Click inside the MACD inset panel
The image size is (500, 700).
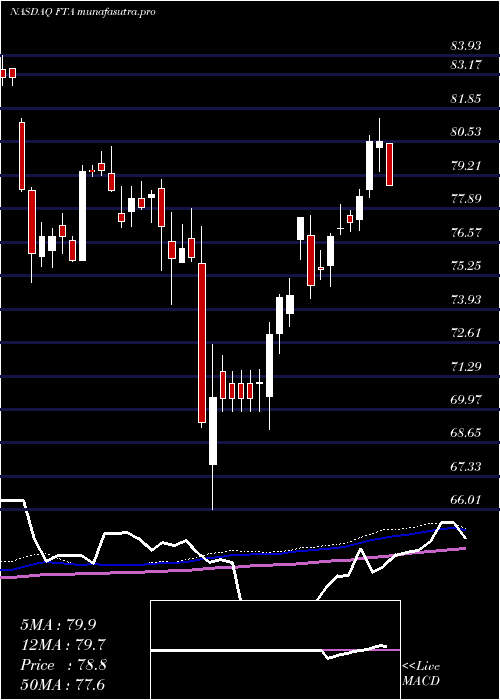coord(275,650)
